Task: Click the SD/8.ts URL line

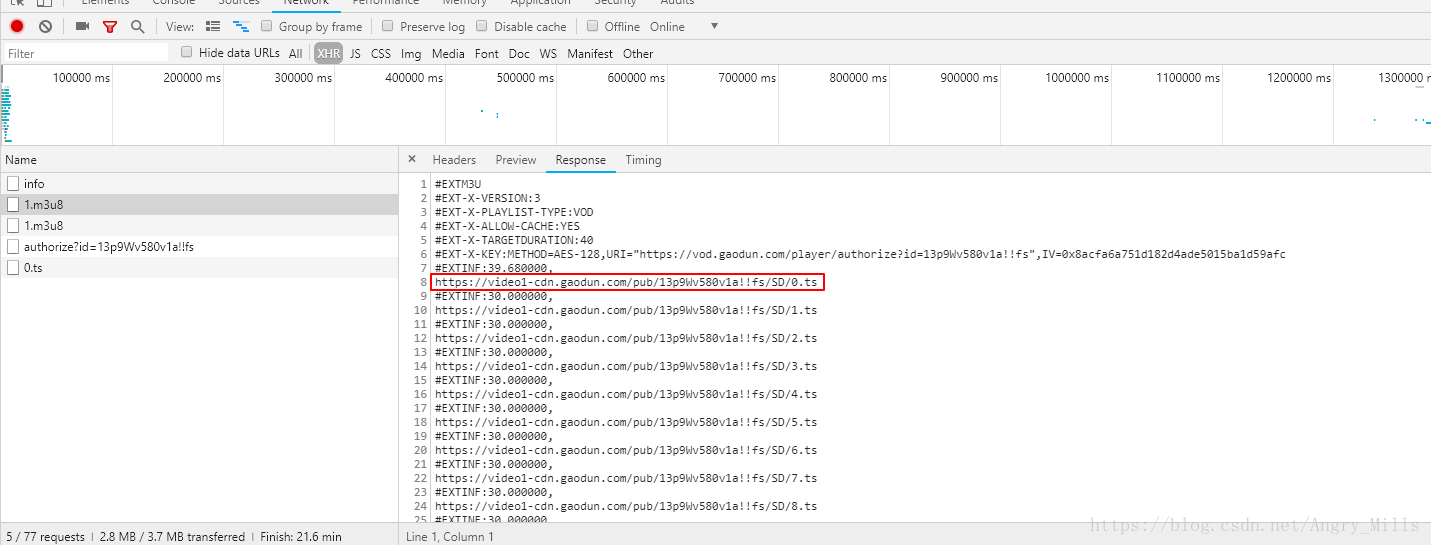Action: click(x=626, y=507)
